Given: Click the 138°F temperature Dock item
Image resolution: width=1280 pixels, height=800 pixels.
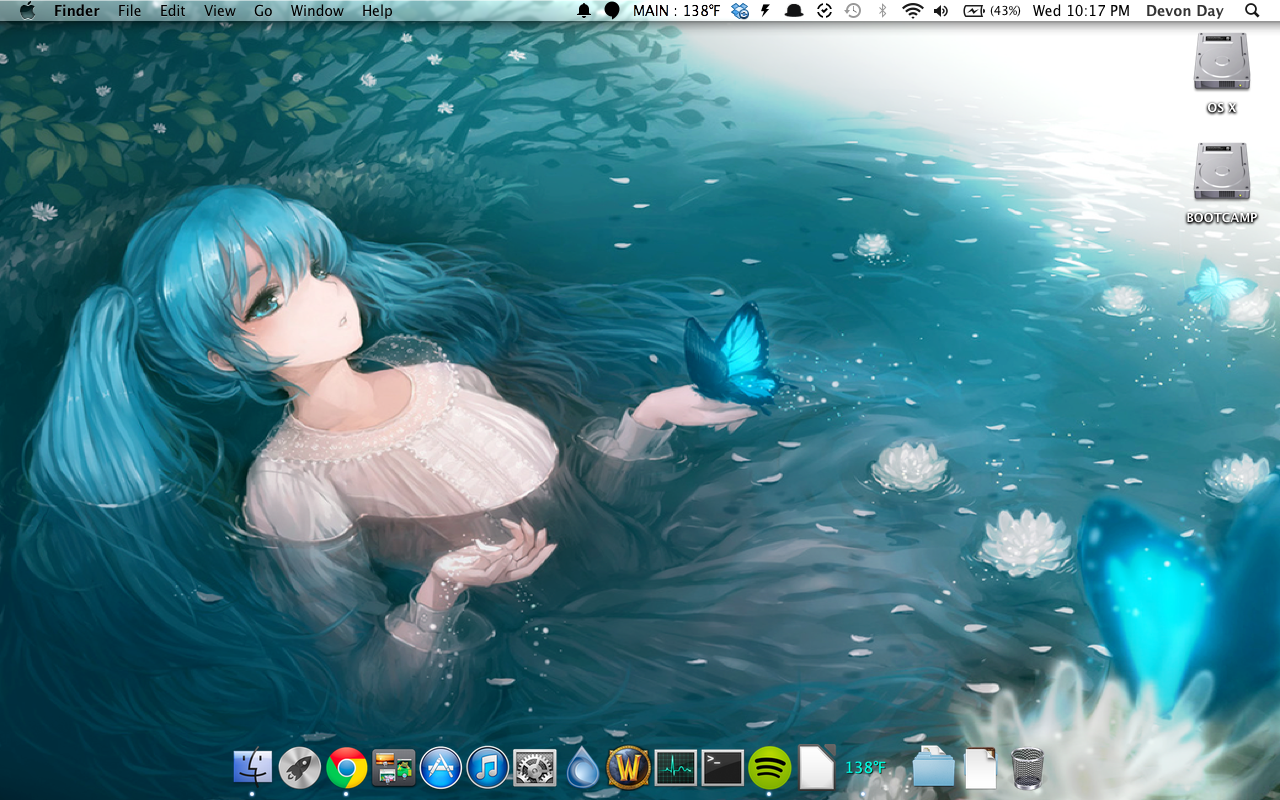Looking at the screenshot, I should [x=865, y=768].
